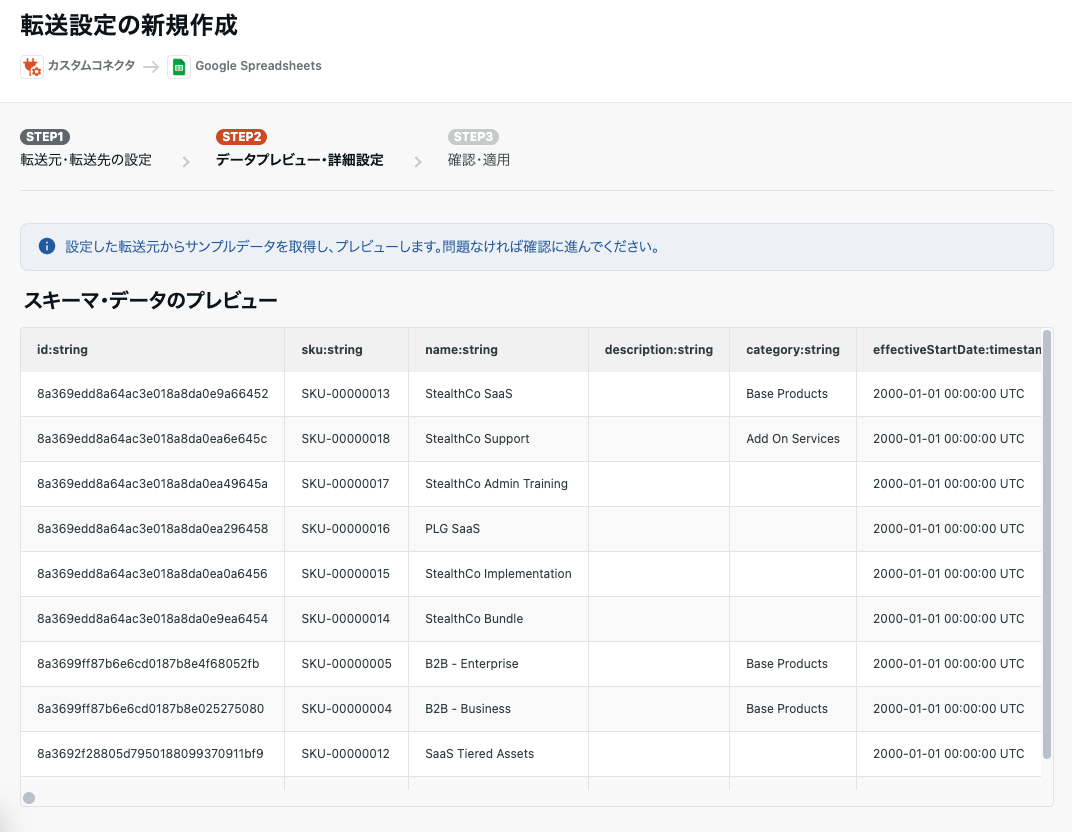The width and height of the screenshot is (1072, 832).
Task: Select id cell 8a369edd8a64ac3e018a8da0ea49645a
Action: [152, 484]
